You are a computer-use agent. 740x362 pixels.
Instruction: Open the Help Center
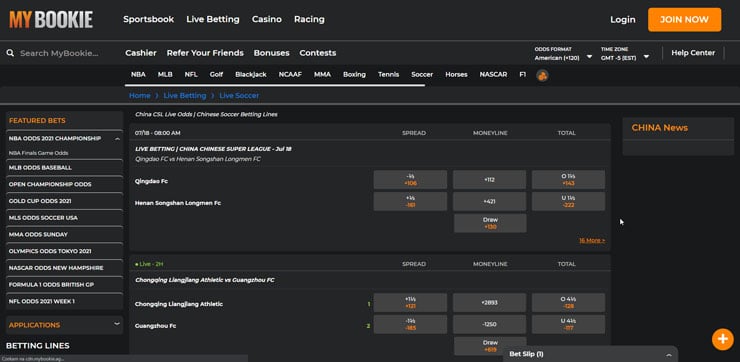(693, 53)
